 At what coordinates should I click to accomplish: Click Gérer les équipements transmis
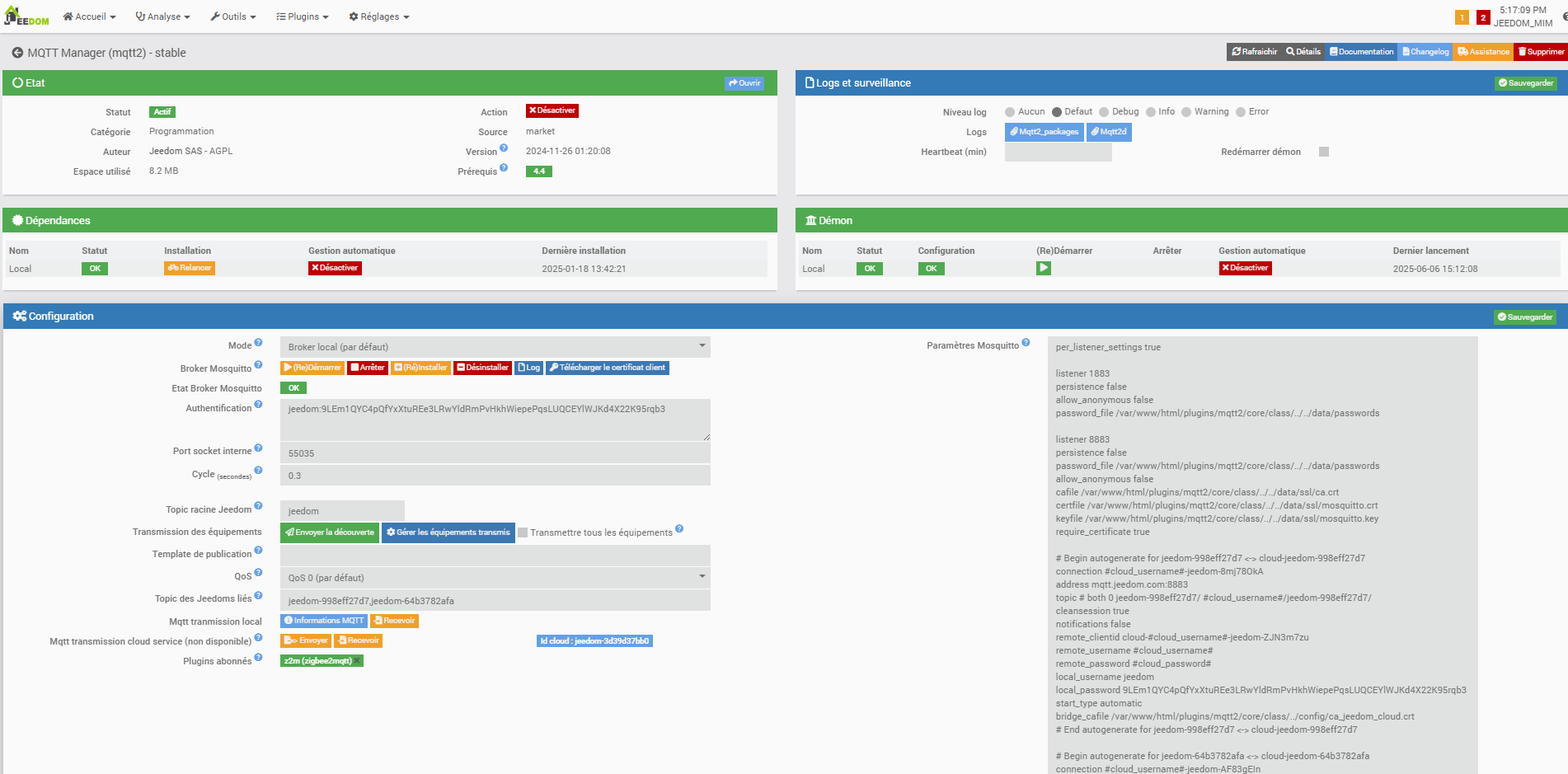coord(448,532)
